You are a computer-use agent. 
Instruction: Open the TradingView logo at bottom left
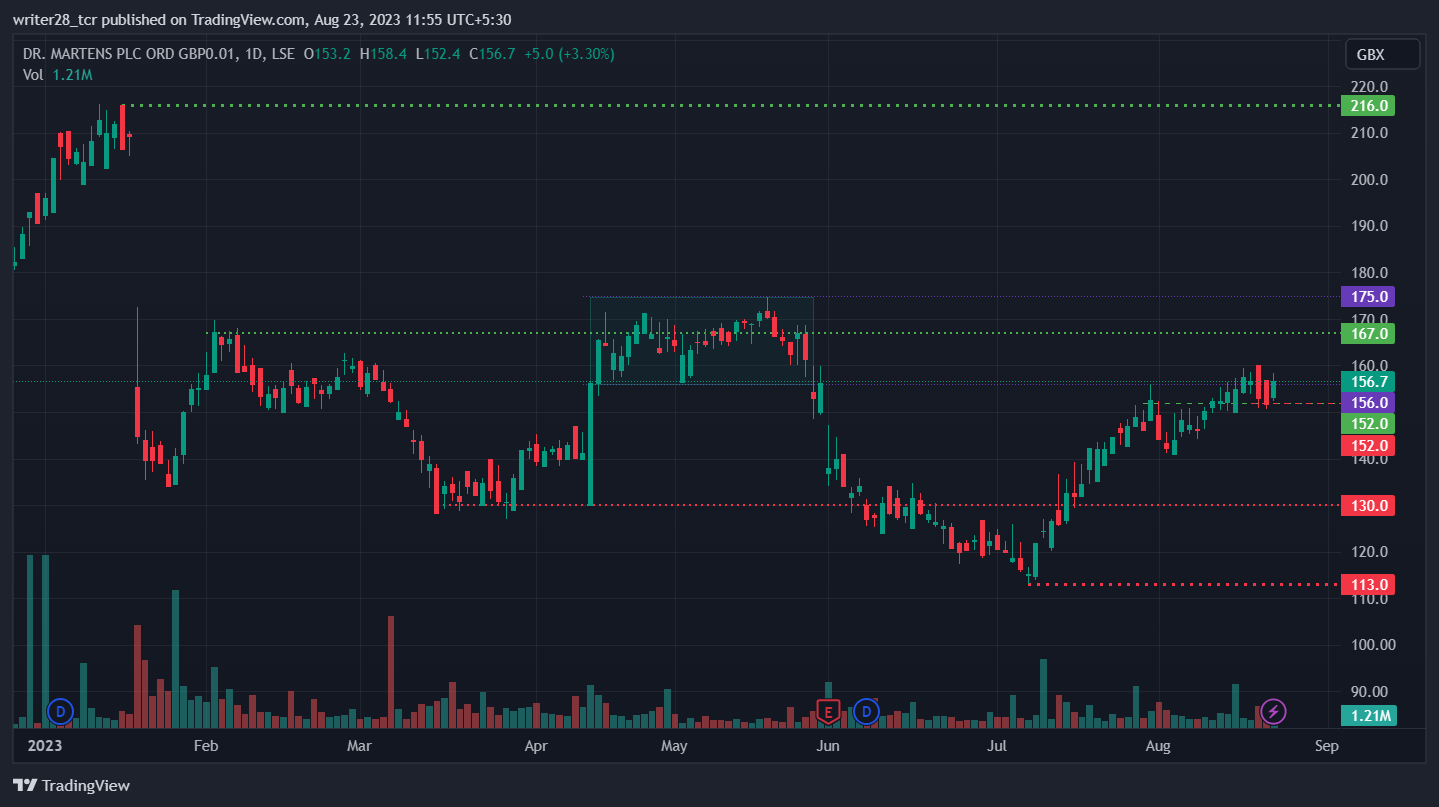click(71, 786)
